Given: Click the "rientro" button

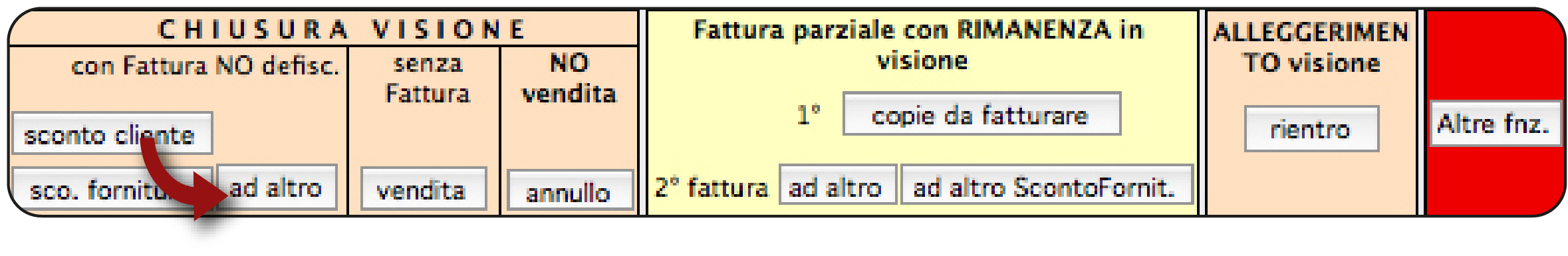Looking at the screenshot, I should (1311, 128).
